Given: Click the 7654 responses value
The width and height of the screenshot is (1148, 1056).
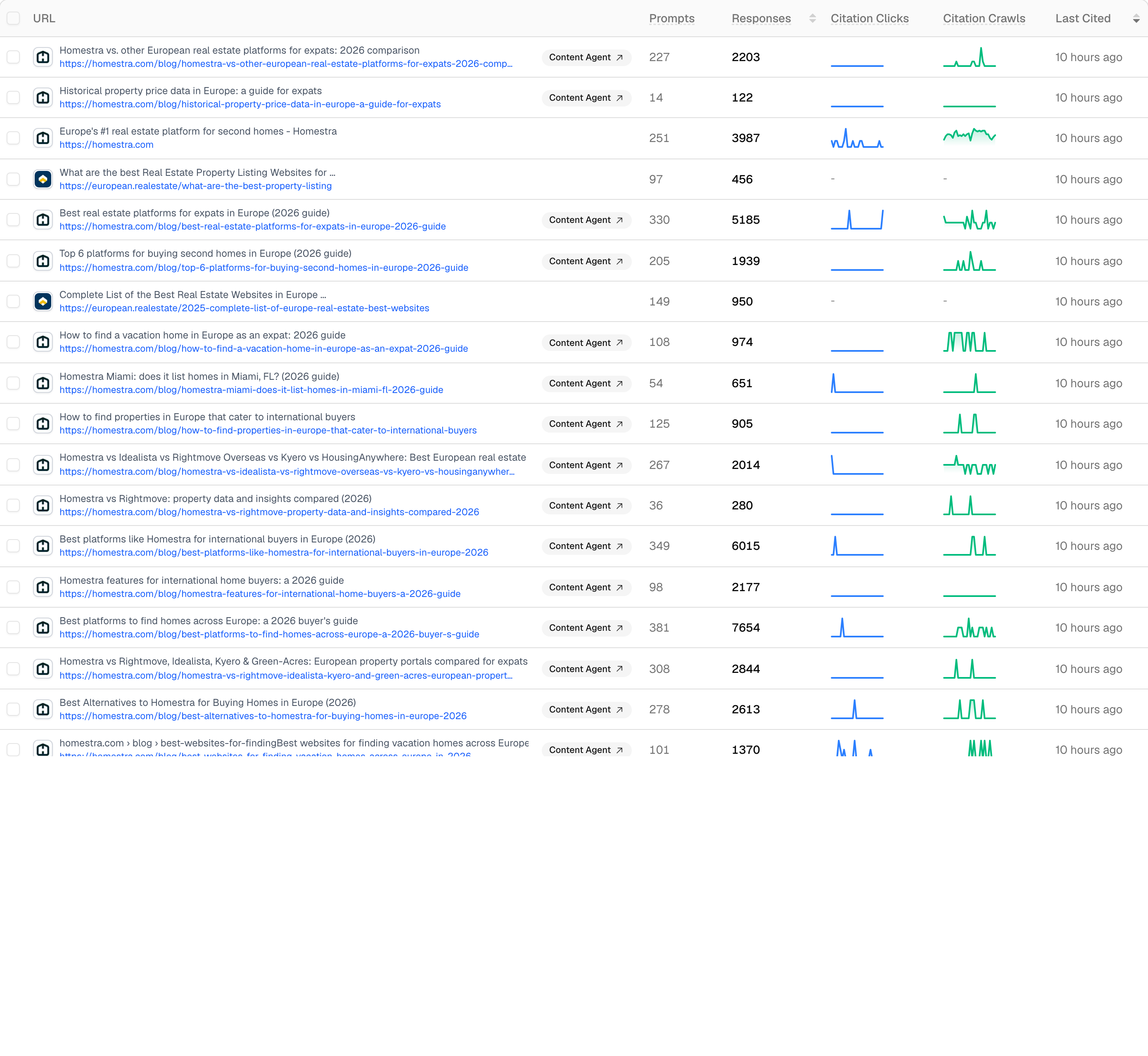Looking at the screenshot, I should [745, 628].
